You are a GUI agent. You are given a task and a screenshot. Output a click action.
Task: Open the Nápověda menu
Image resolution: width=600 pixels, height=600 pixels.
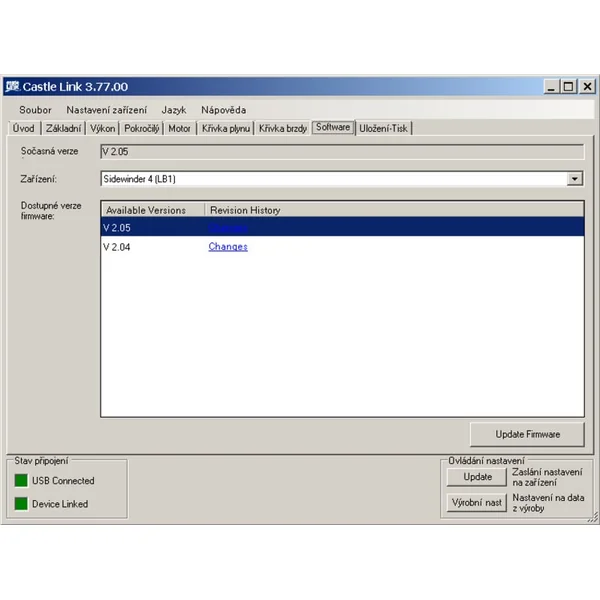pyautogui.click(x=223, y=109)
